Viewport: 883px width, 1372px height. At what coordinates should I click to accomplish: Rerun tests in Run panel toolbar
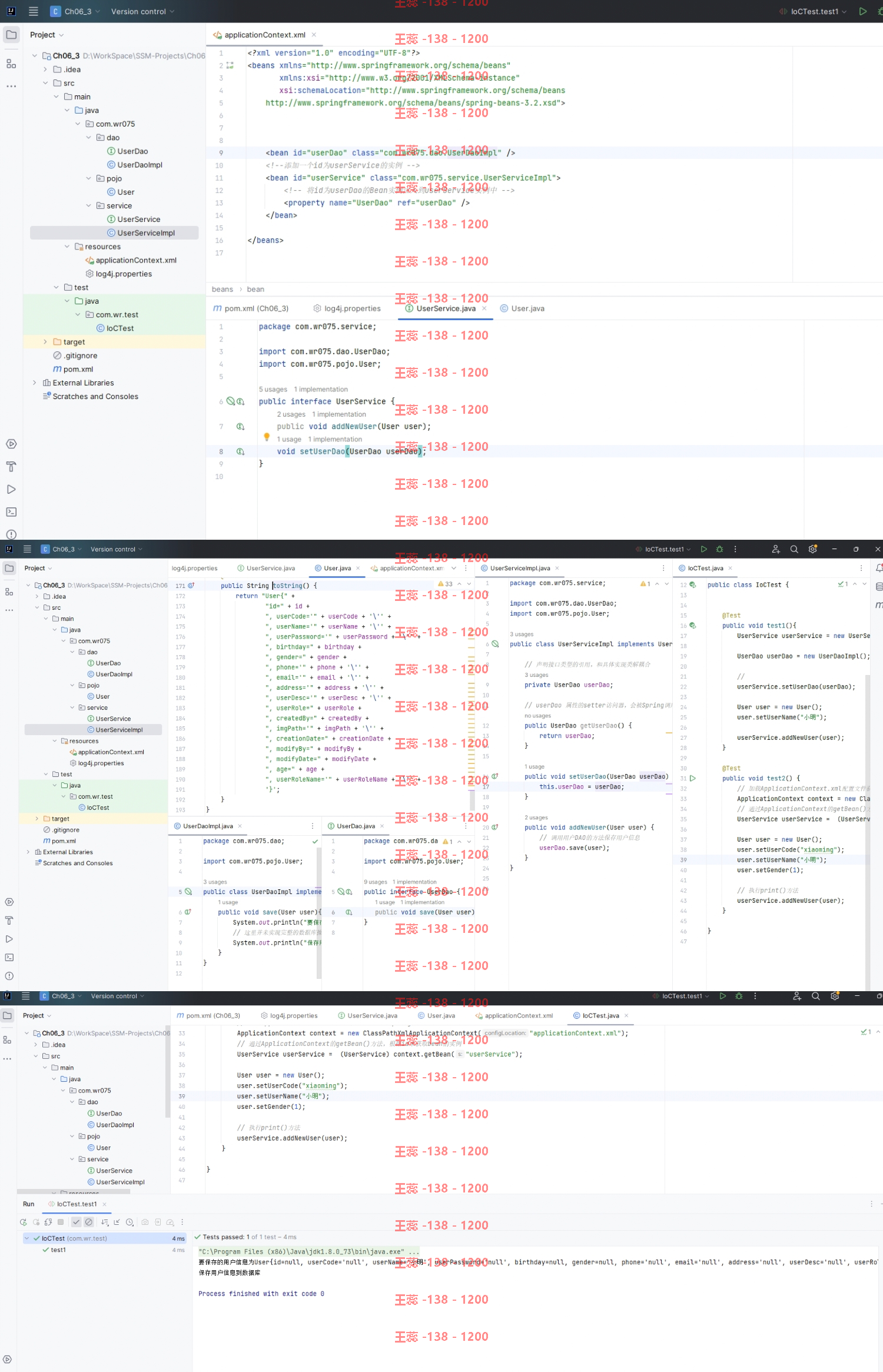point(24,1222)
